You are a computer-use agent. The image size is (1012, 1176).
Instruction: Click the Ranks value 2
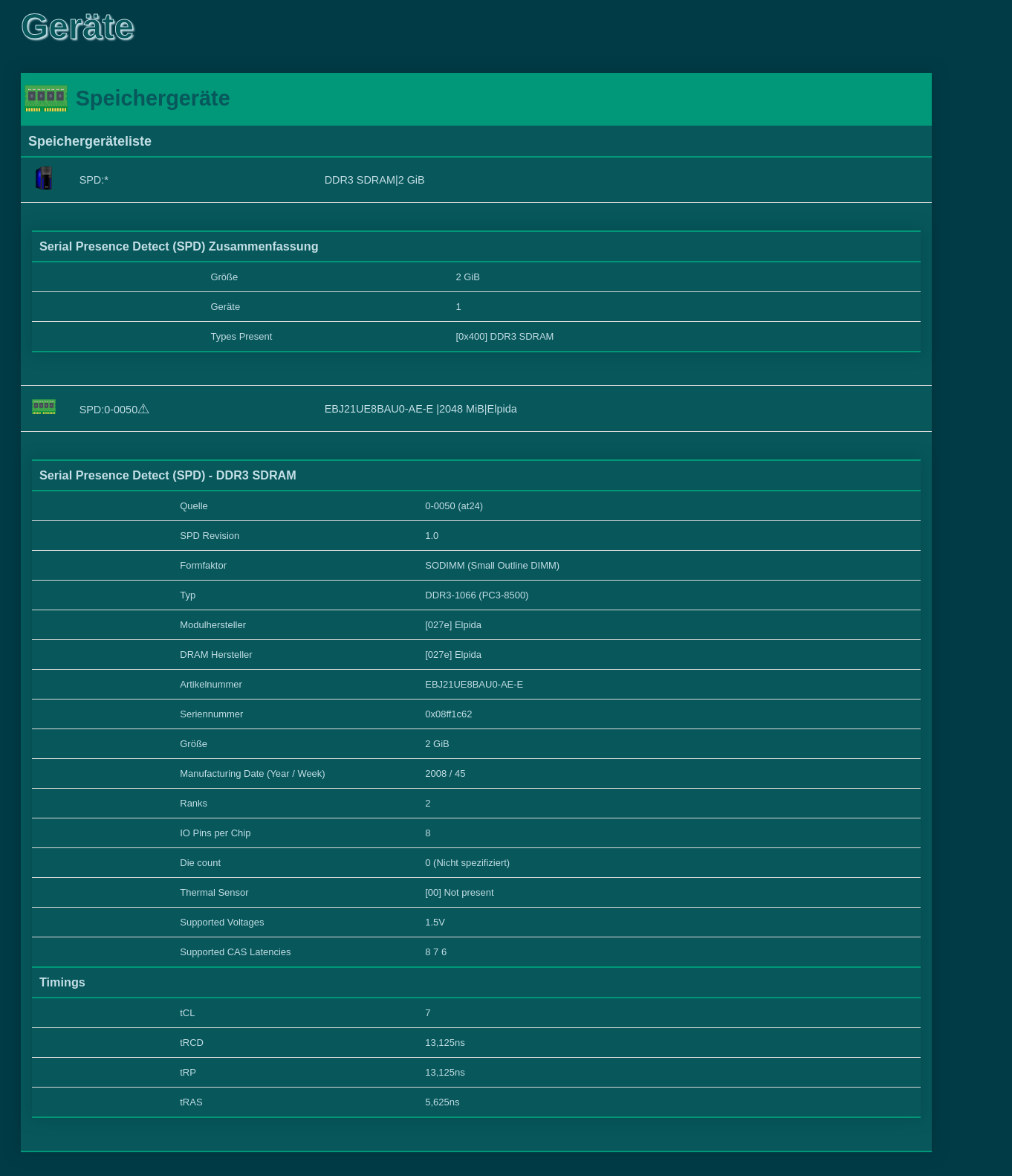tap(428, 804)
